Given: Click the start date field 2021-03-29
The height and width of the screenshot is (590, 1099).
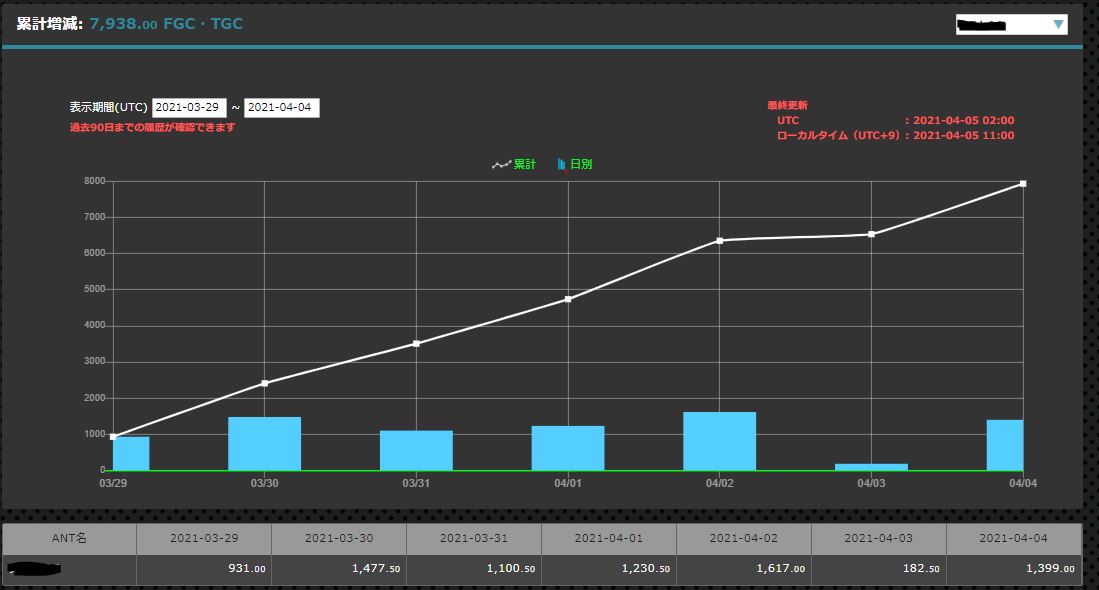Looking at the screenshot, I should click(189, 107).
